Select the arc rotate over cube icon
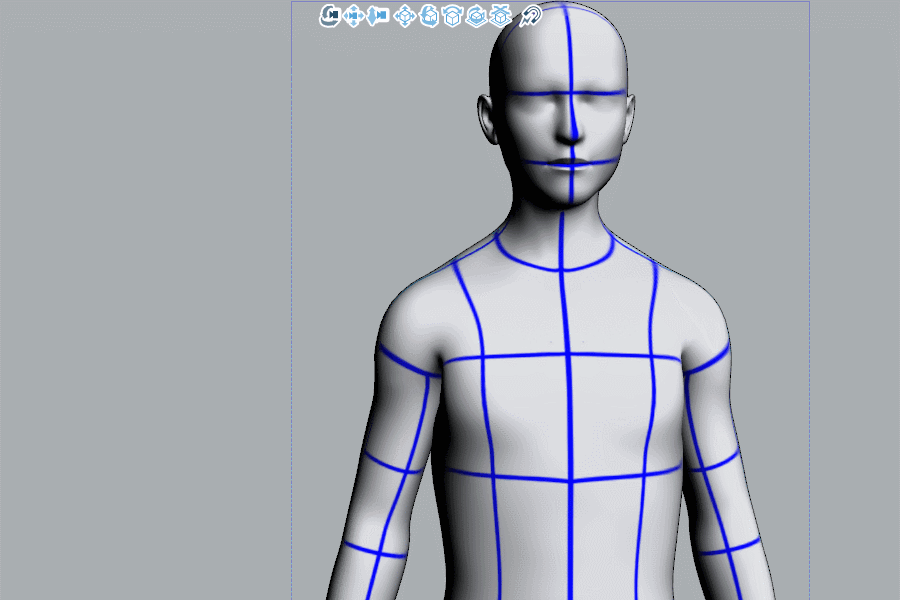900x600 pixels. pyautogui.click(x=452, y=16)
